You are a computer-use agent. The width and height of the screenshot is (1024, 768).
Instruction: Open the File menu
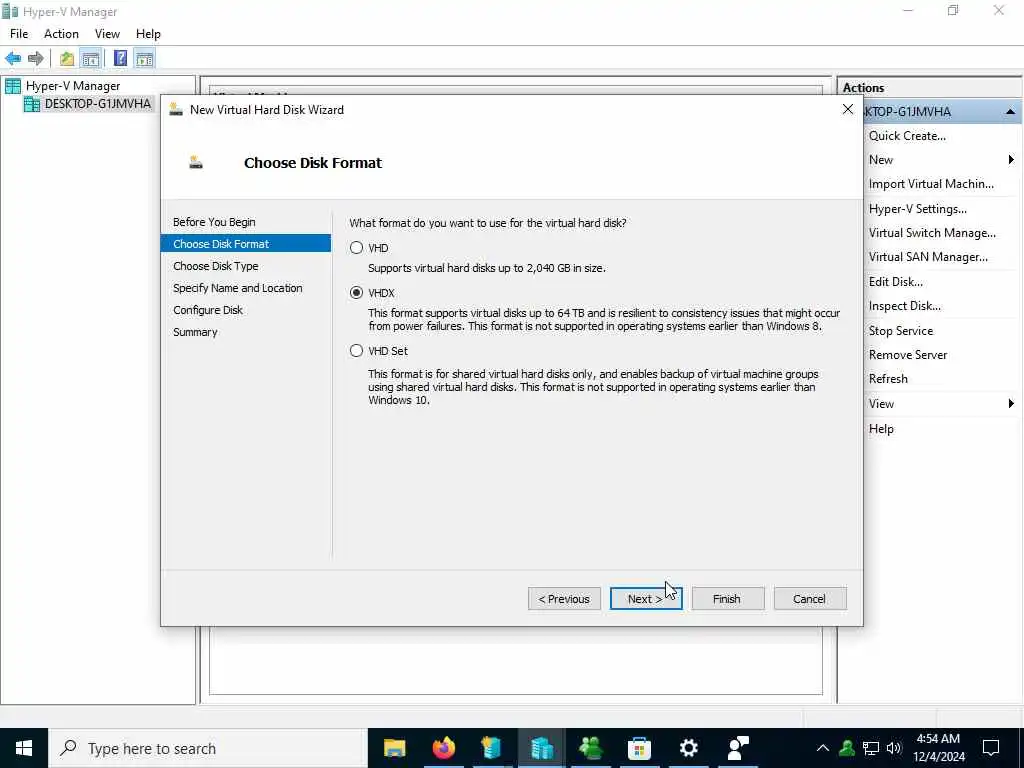[19, 34]
